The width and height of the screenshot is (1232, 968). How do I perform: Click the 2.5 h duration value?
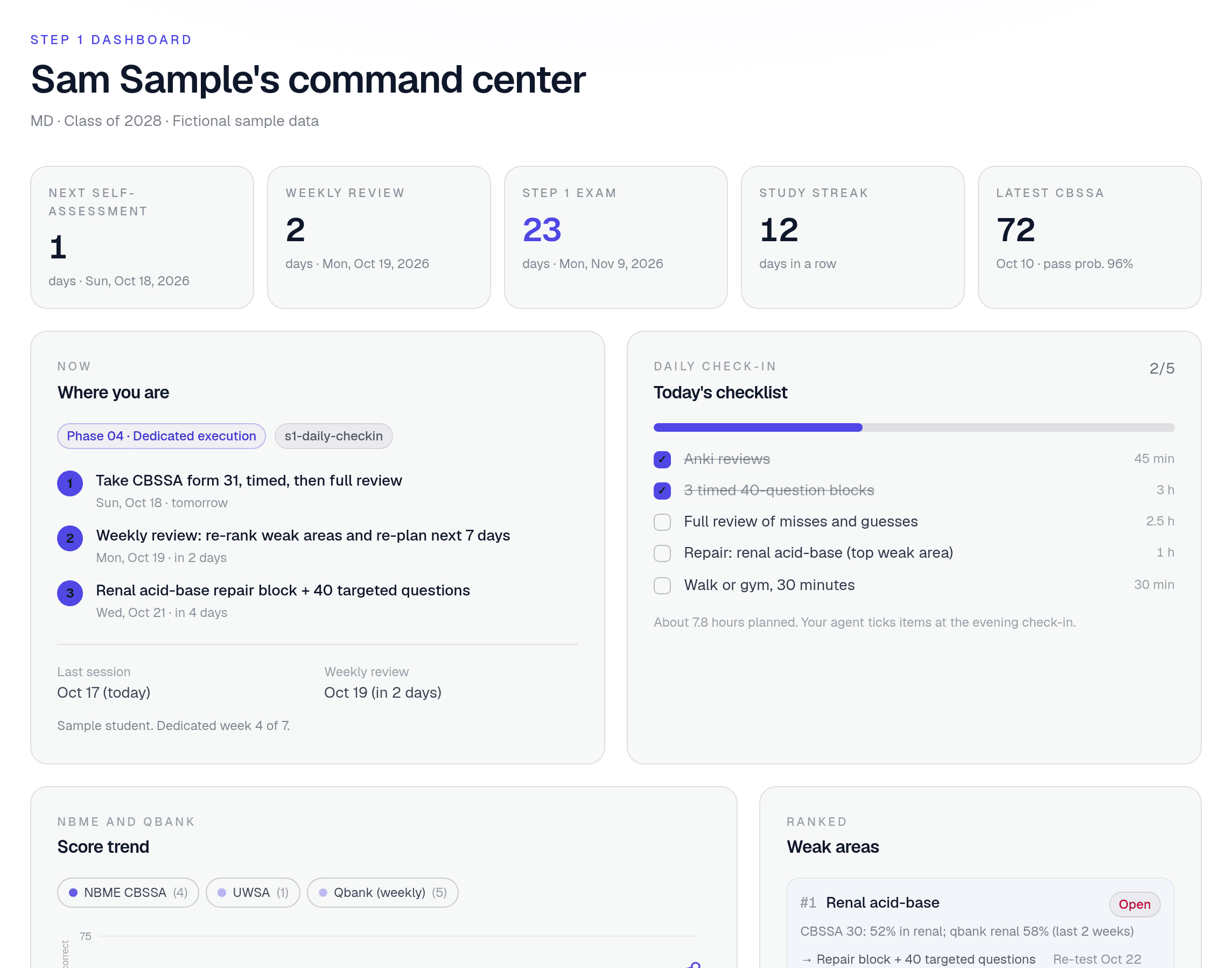click(x=1160, y=521)
